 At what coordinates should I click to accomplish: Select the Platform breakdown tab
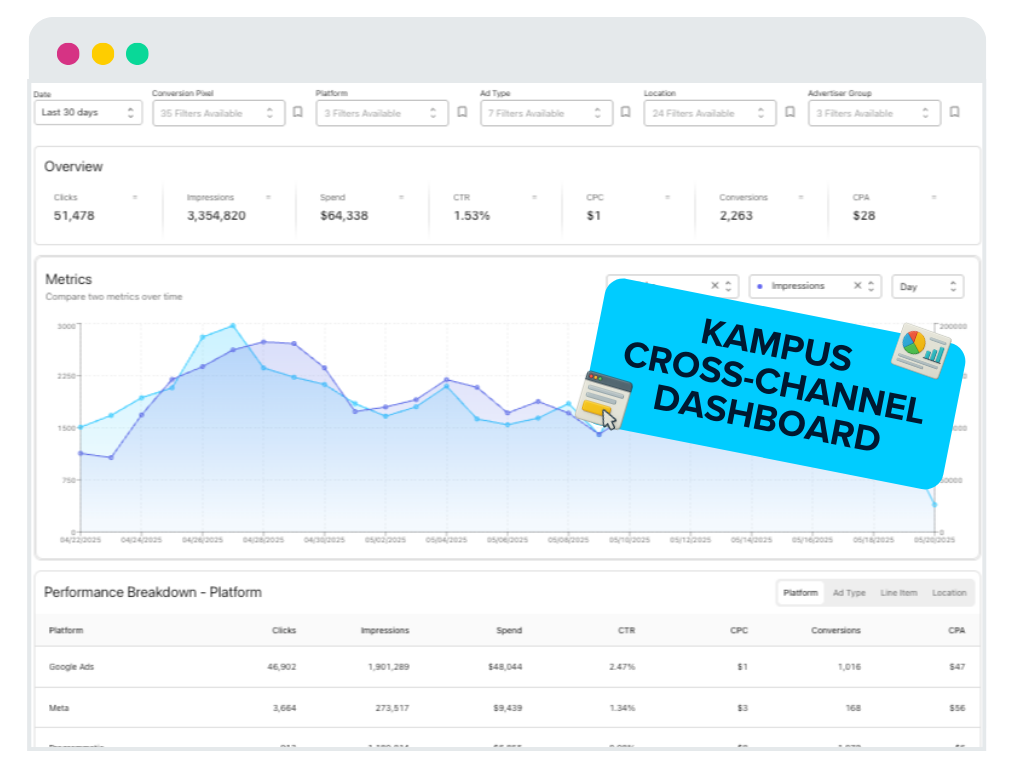coord(801,593)
